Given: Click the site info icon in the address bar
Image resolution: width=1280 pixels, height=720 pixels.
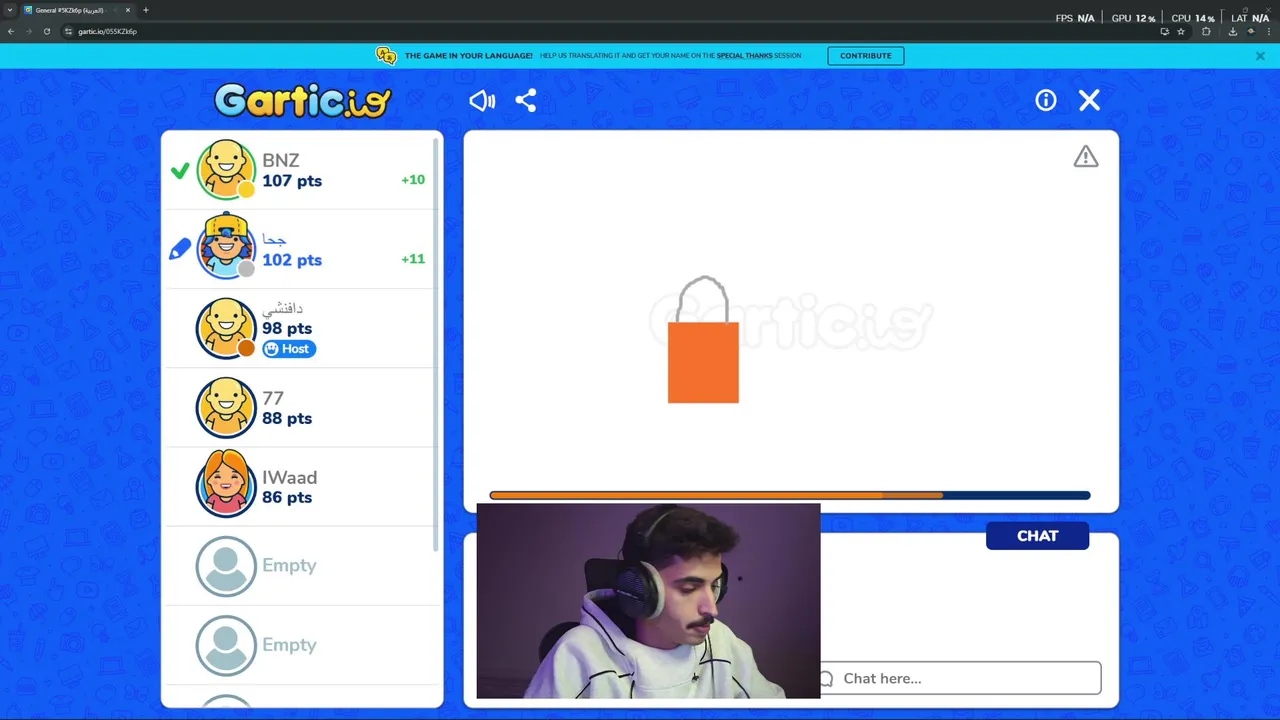Looking at the screenshot, I should [68, 31].
